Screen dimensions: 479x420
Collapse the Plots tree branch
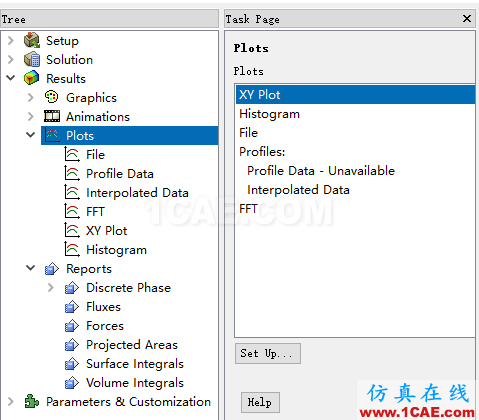click(x=30, y=135)
